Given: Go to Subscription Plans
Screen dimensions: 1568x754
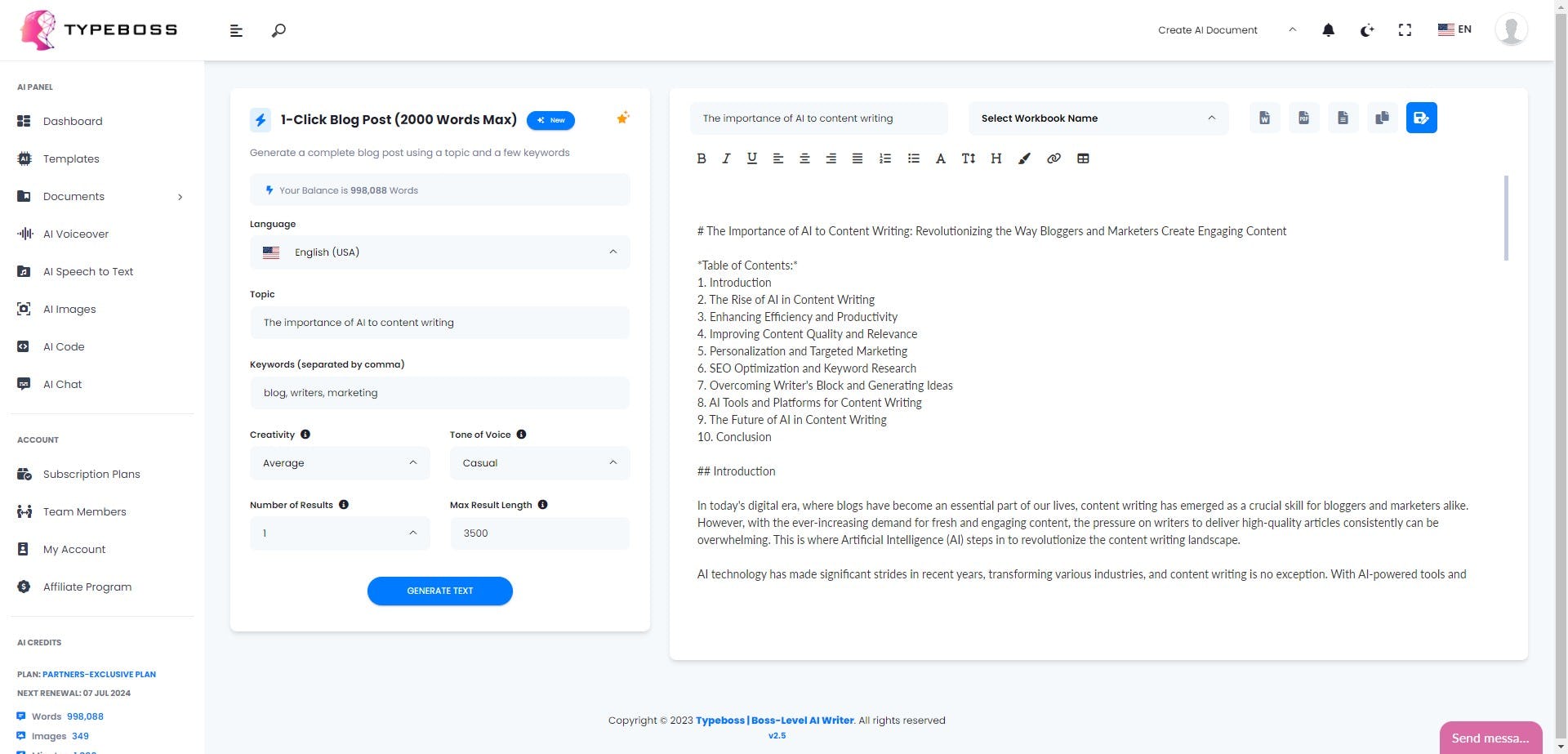Looking at the screenshot, I should pyautogui.click(x=91, y=474).
